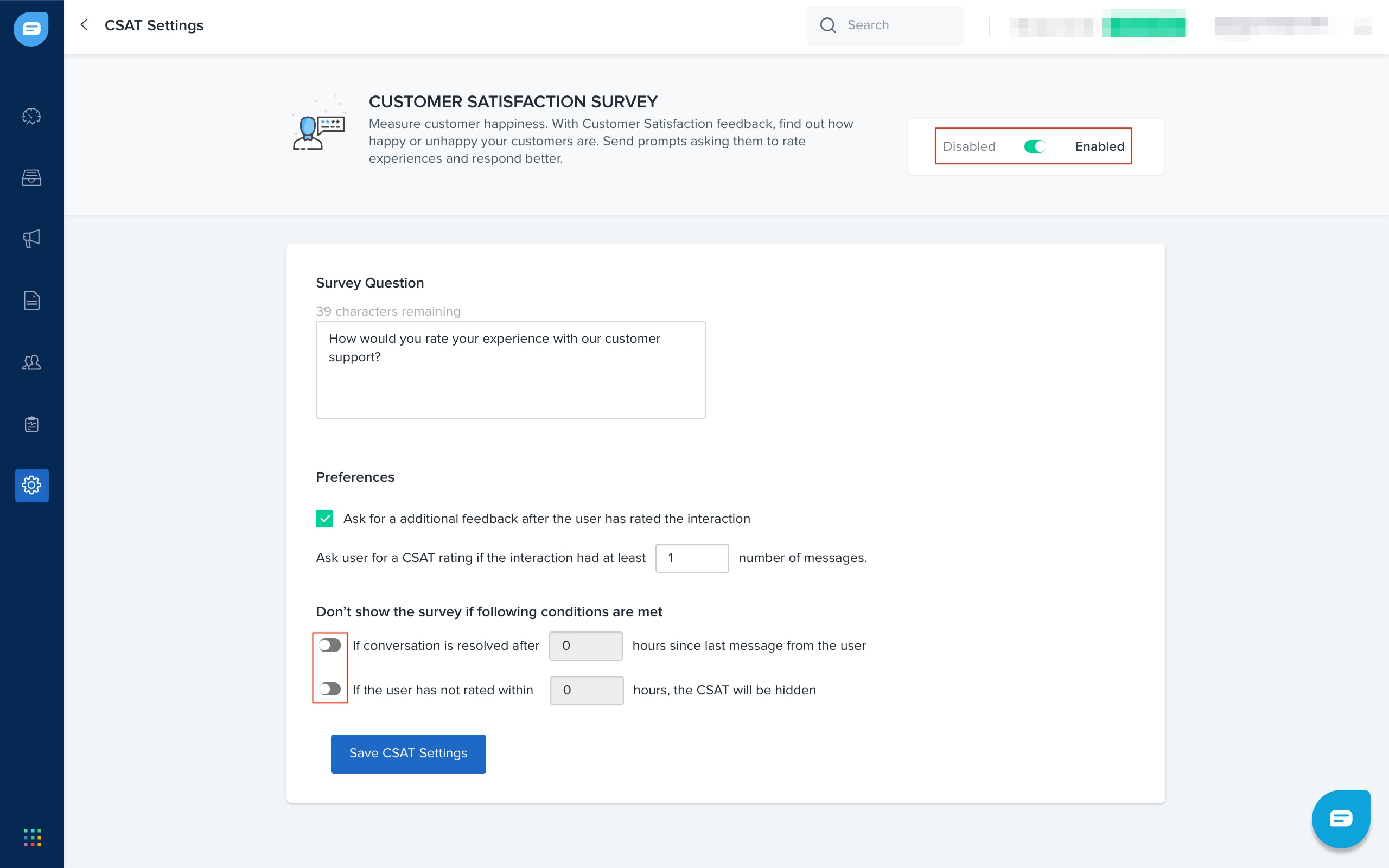The height and width of the screenshot is (868, 1389).
Task: Enable the conversation resolved after hours toggle
Action: click(x=330, y=645)
